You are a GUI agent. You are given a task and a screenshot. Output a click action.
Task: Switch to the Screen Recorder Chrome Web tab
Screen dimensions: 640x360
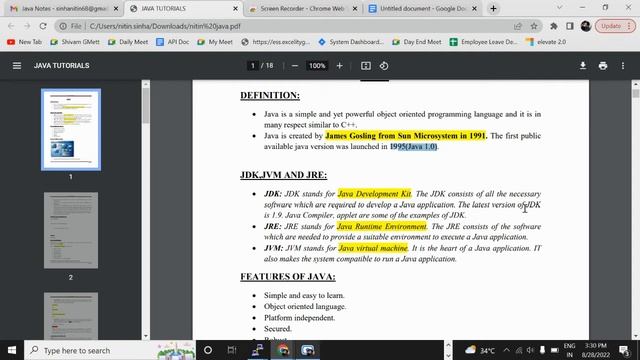tap(302, 9)
